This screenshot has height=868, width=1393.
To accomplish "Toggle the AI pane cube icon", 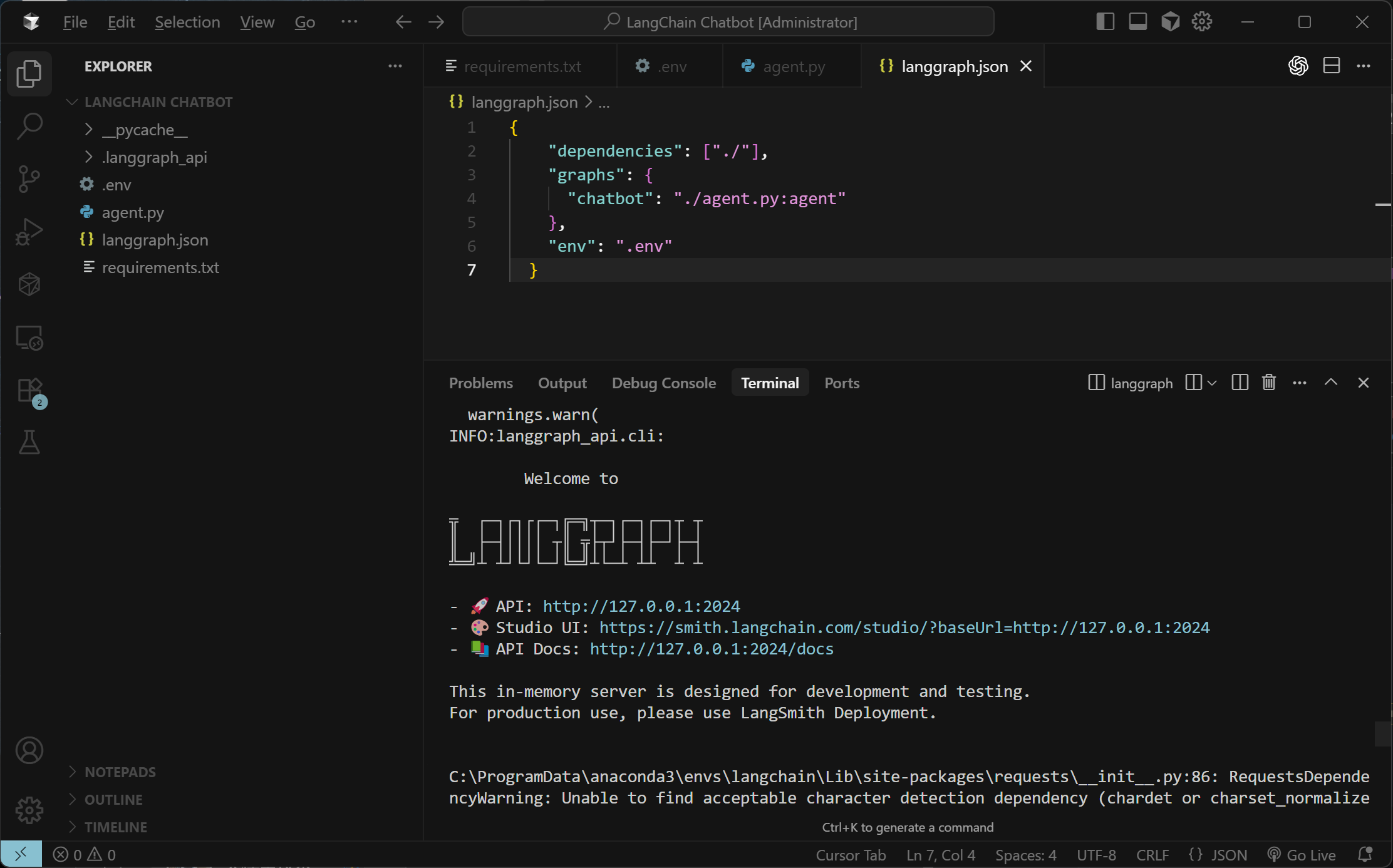I will tap(1170, 22).
